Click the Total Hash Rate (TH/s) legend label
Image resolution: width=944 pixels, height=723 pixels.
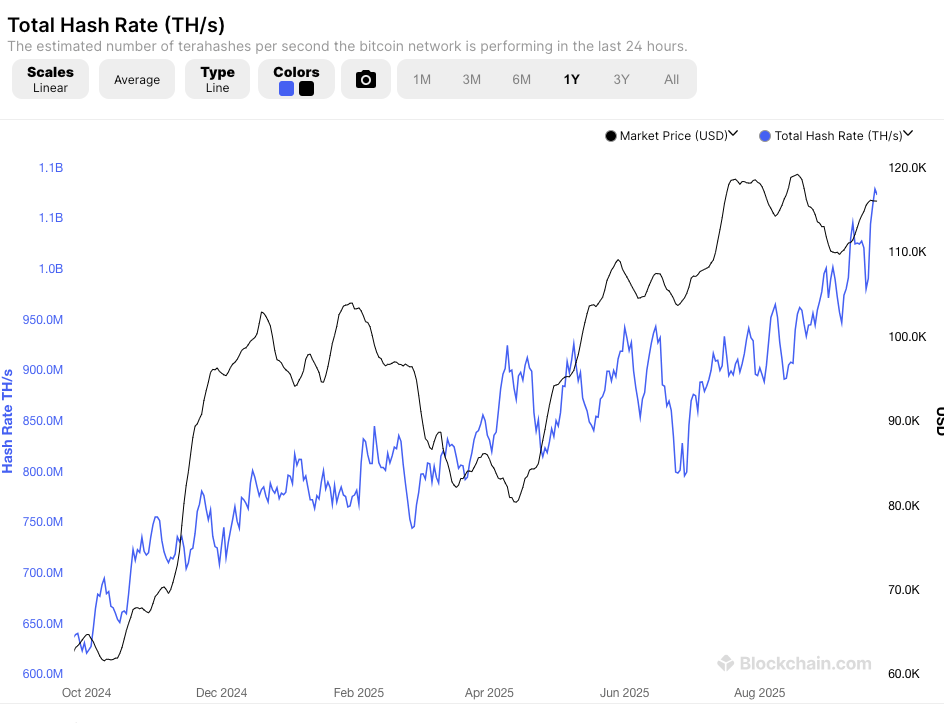[x=838, y=136]
